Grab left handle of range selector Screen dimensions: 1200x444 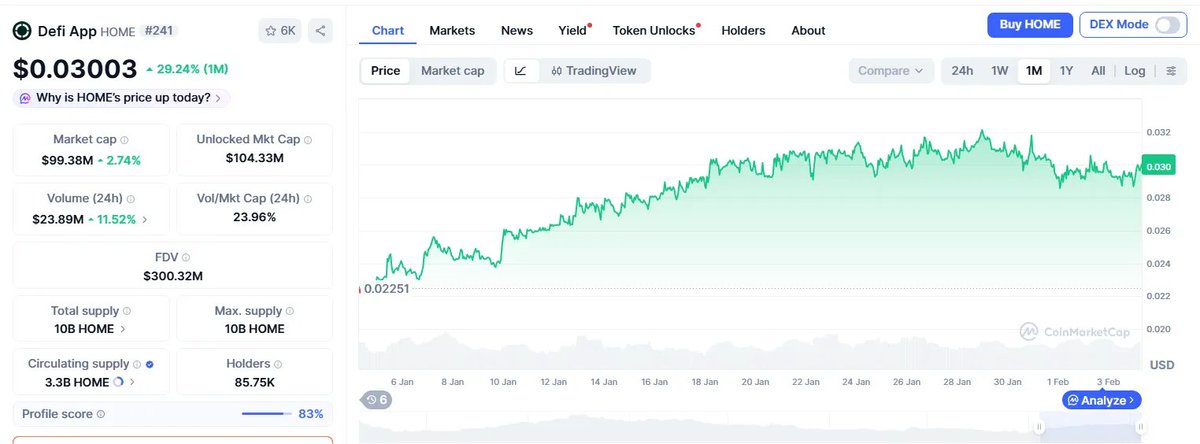(x=1039, y=427)
